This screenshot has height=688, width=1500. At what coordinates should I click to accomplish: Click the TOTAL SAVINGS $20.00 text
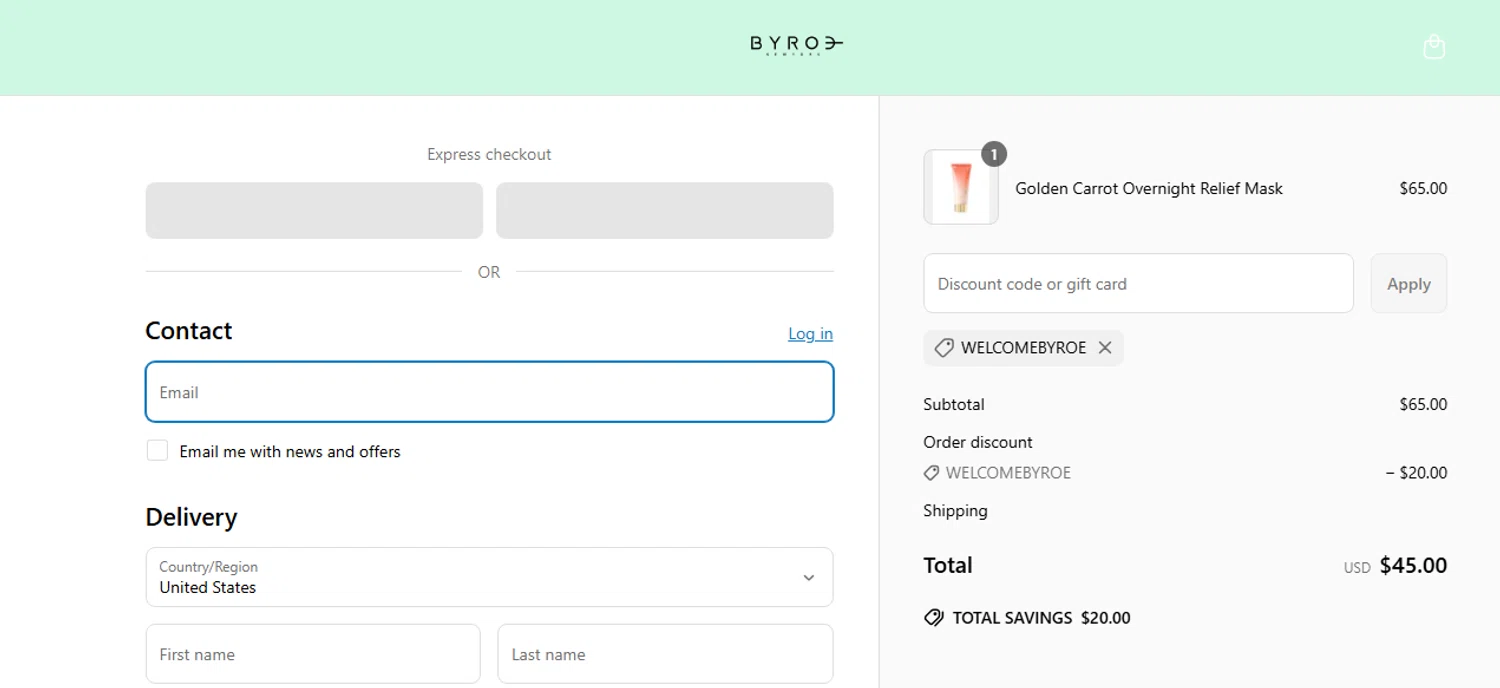pyautogui.click(x=1041, y=618)
